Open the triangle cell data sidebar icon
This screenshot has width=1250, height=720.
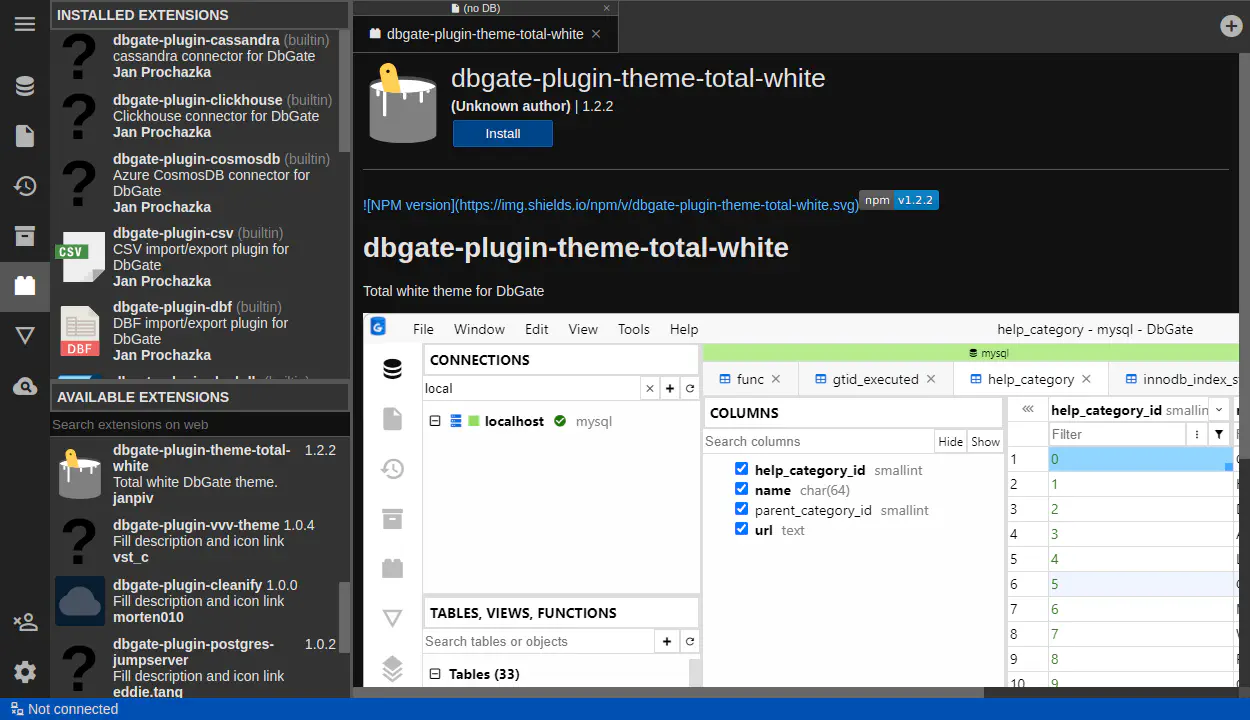click(25, 336)
